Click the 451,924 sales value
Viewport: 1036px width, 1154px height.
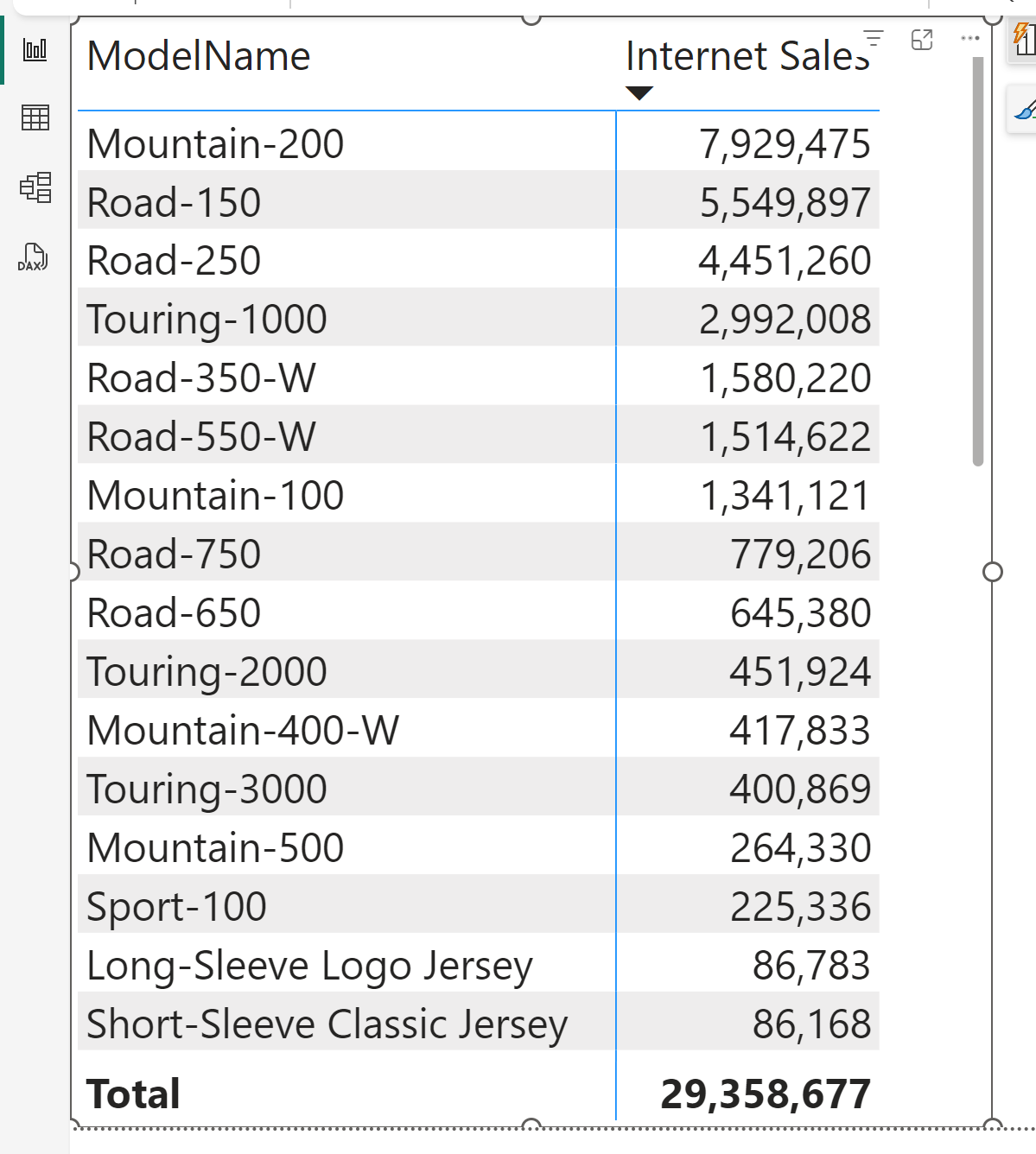tap(800, 673)
